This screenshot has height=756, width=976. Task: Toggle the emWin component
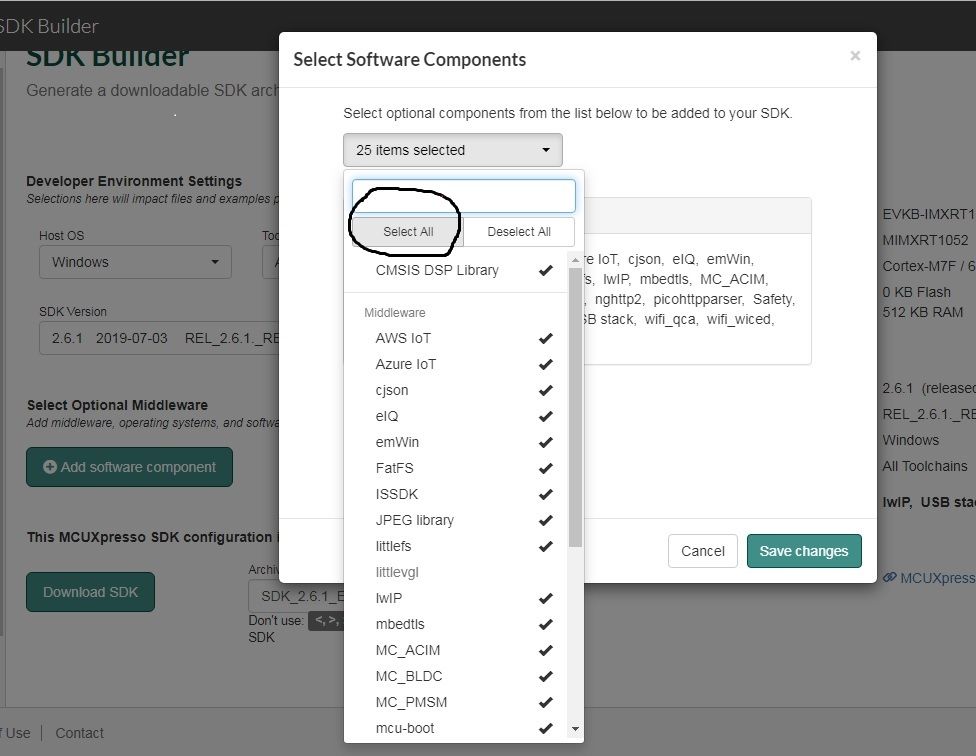pyautogui.click(x=456, y=442)
